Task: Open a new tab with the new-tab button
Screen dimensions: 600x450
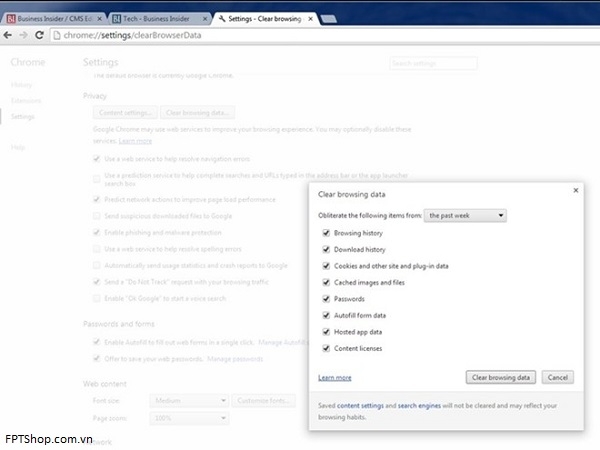Action: 328,19
